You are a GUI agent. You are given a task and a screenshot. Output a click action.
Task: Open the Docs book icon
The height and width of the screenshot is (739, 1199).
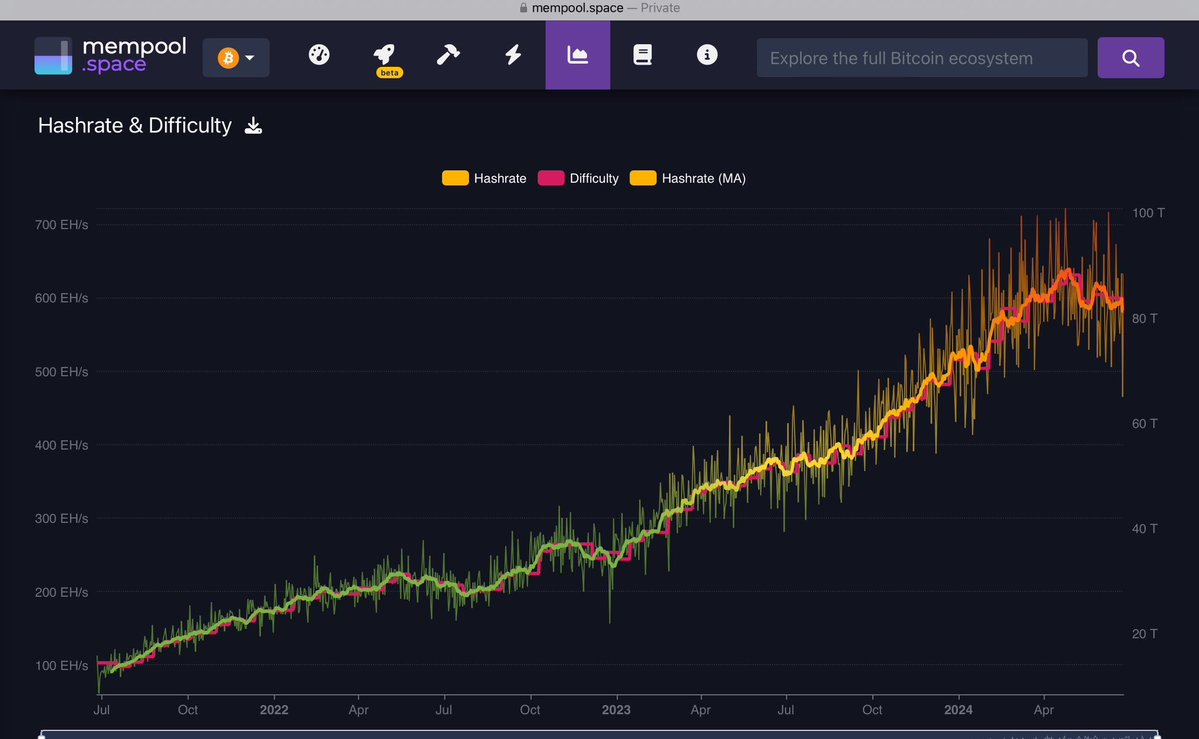click(x=642, y=55)
